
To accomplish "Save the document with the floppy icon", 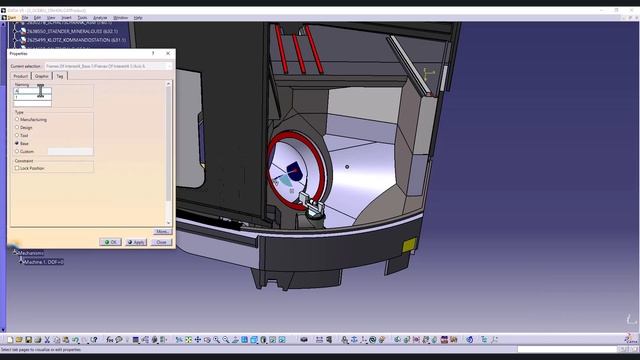I will (x=28, y=340).
